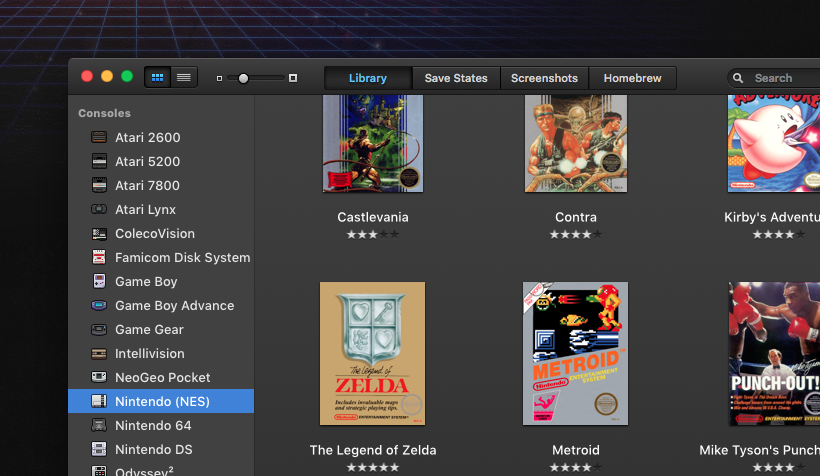Select the NeoGeo Pocket icon
820x476 pixels.
tap(99, 377)
